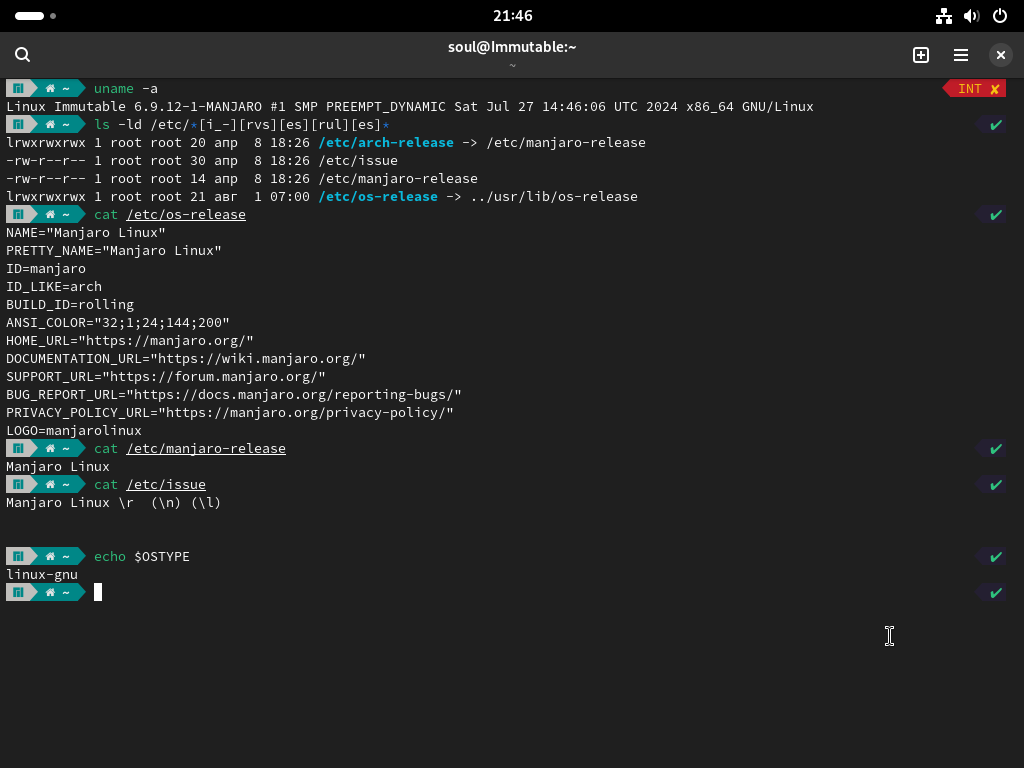Screen dimensions: 1024x768
Task: Click the NAME="Manjaro Linux" line
Action: (x=86, y=232)
